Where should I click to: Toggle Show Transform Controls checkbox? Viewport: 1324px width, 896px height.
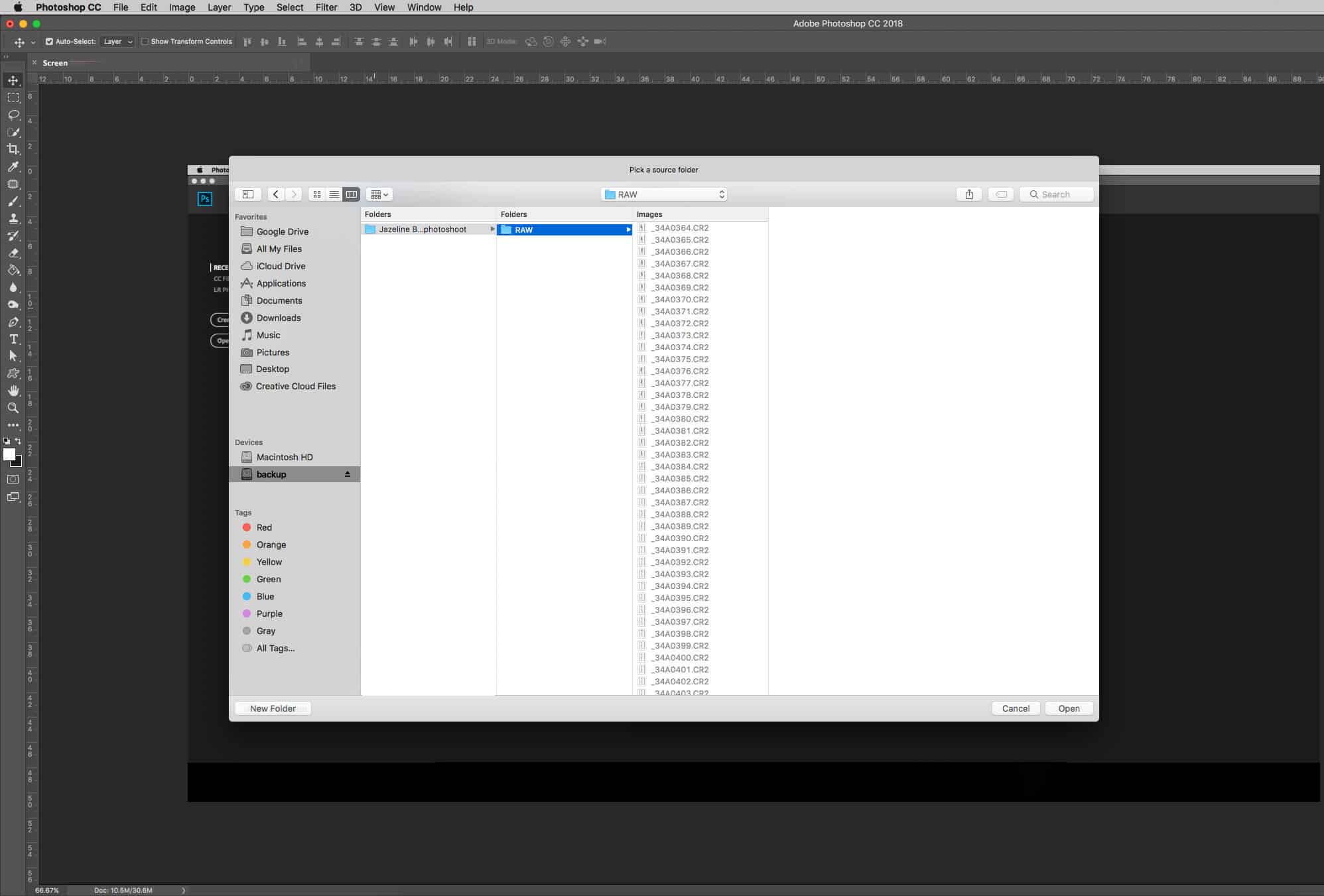(143, 41)
